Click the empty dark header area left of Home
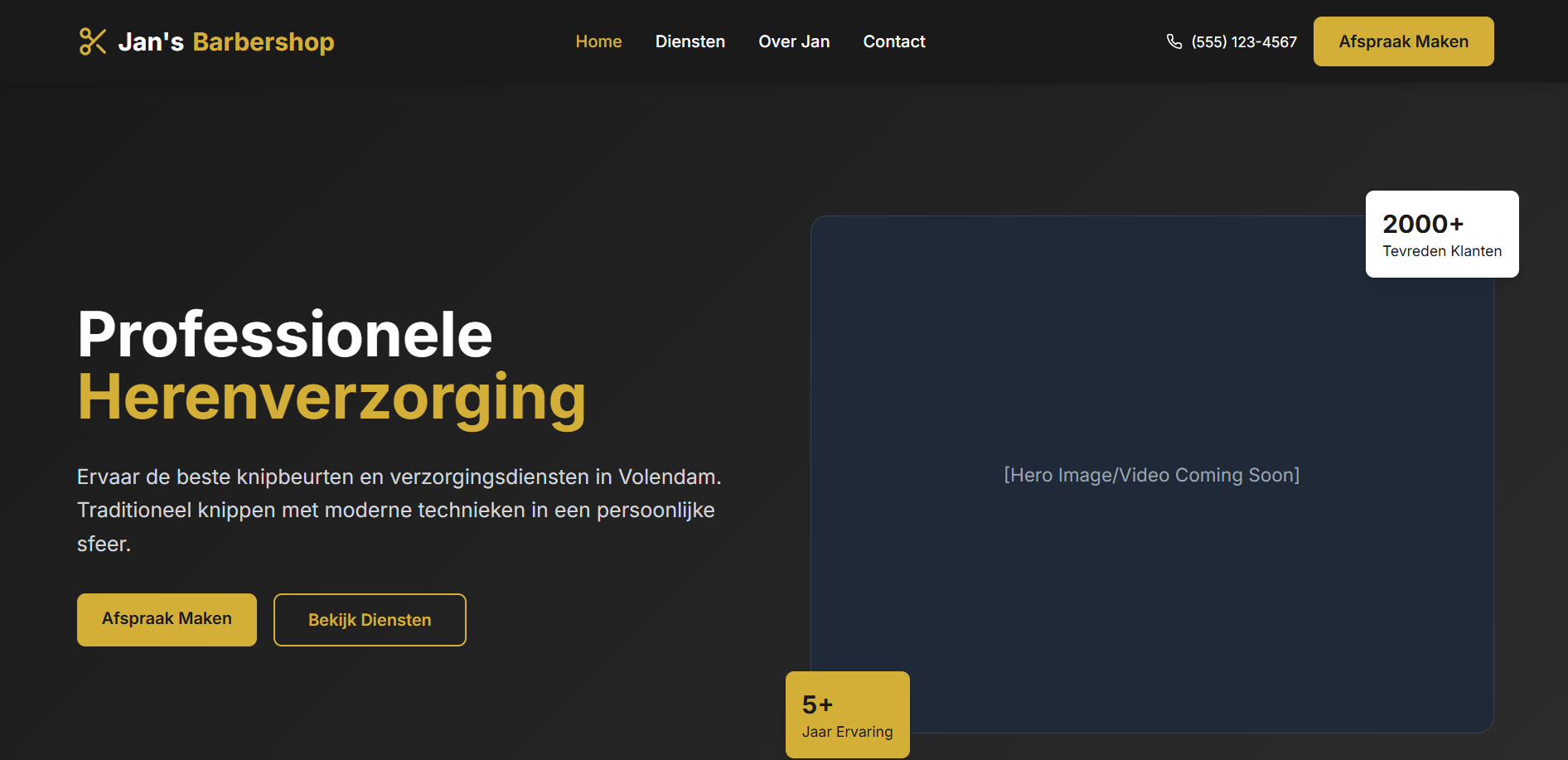The image size is (1568, 760). [456, 41]
